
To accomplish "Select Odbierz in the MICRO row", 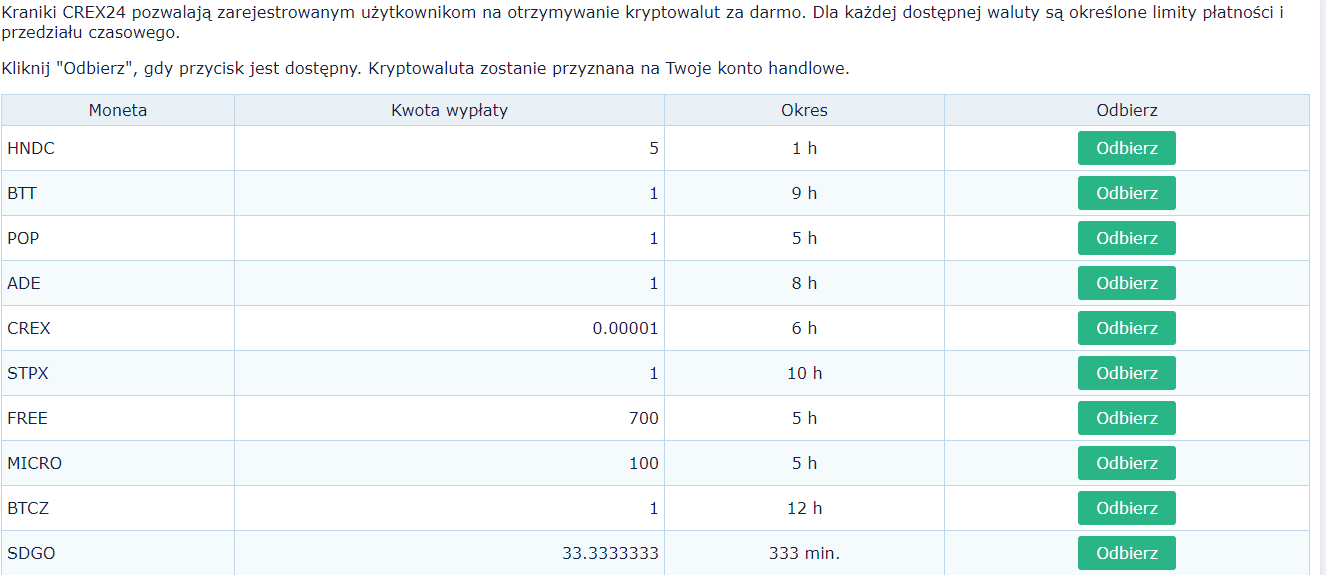I will tap(1126, 463).
